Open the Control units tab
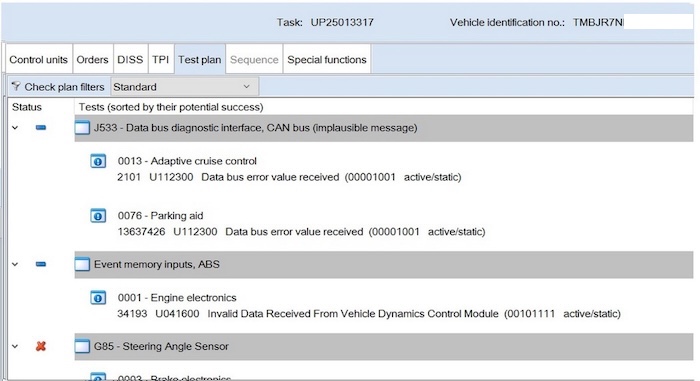 (38, 59)
